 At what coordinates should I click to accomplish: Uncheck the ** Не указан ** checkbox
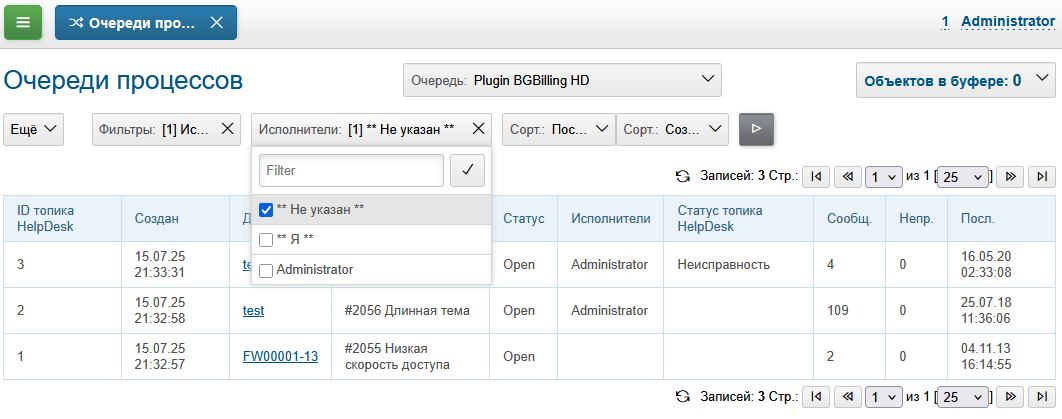pyautogui.click(x=266, y=210)
